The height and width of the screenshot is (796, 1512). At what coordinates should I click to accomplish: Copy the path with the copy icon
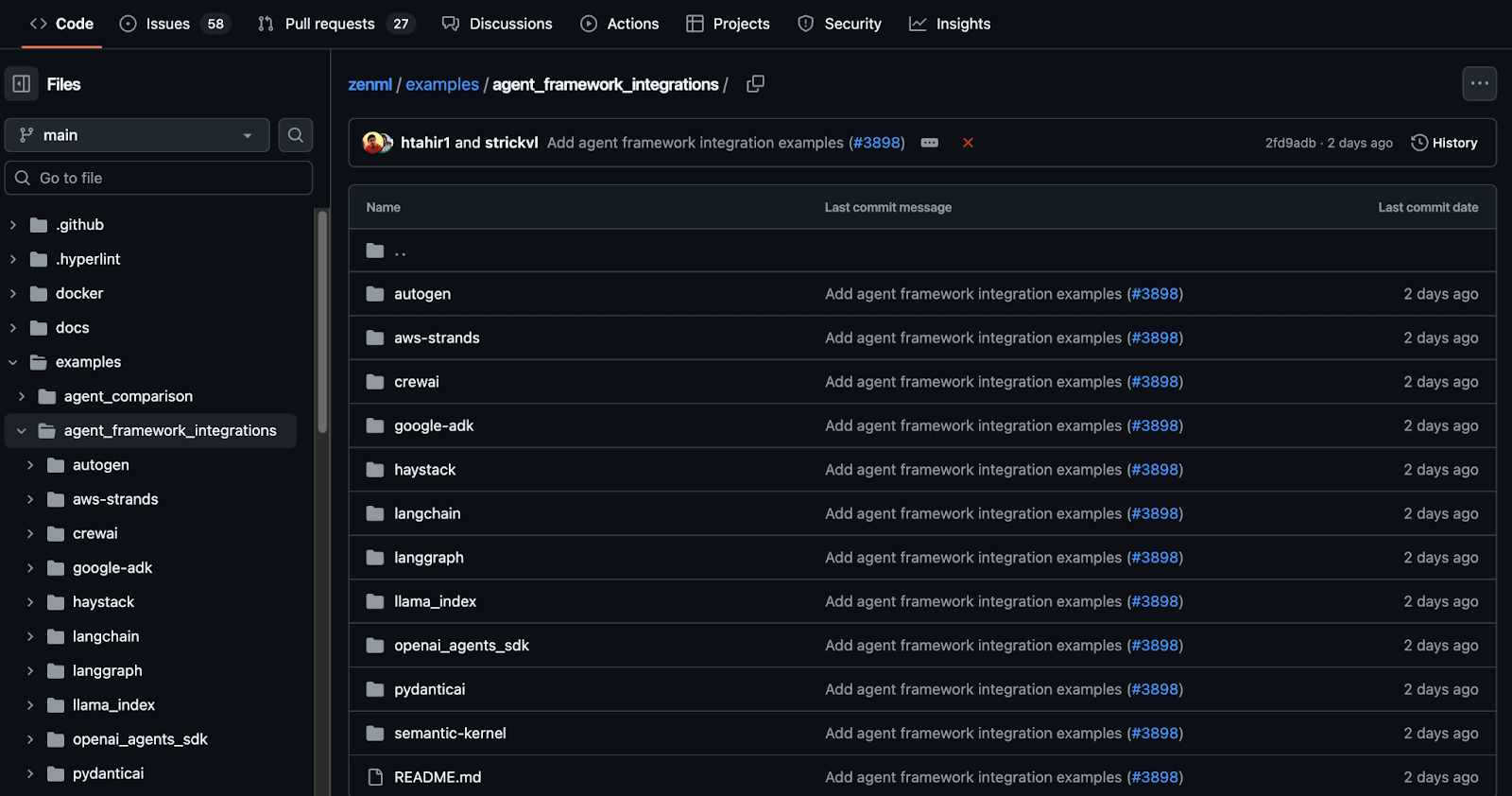(x=755, y=84)
